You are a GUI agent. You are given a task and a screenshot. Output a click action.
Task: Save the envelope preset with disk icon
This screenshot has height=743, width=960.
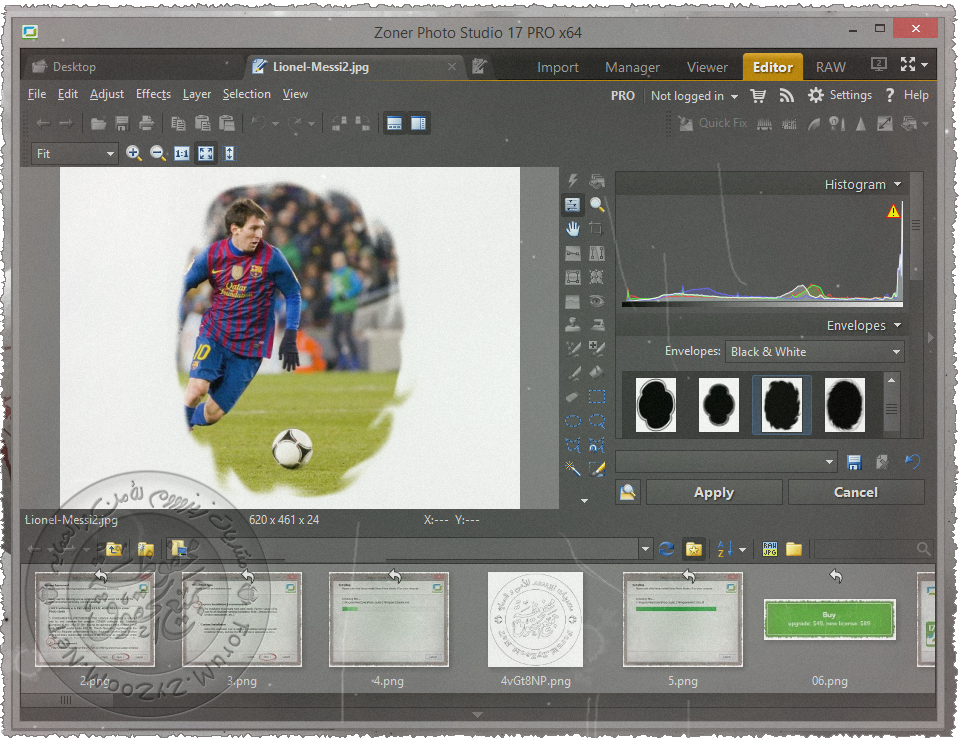click(854, 462)
